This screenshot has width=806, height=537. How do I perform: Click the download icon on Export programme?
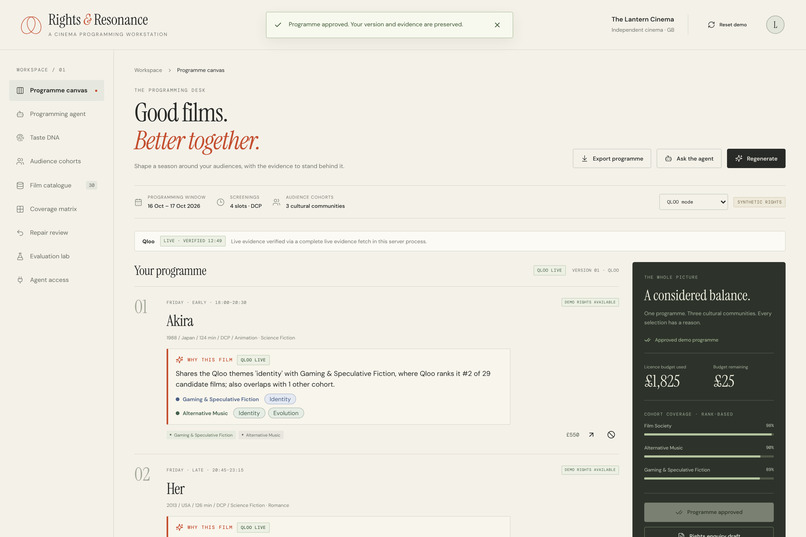(584, 158)
